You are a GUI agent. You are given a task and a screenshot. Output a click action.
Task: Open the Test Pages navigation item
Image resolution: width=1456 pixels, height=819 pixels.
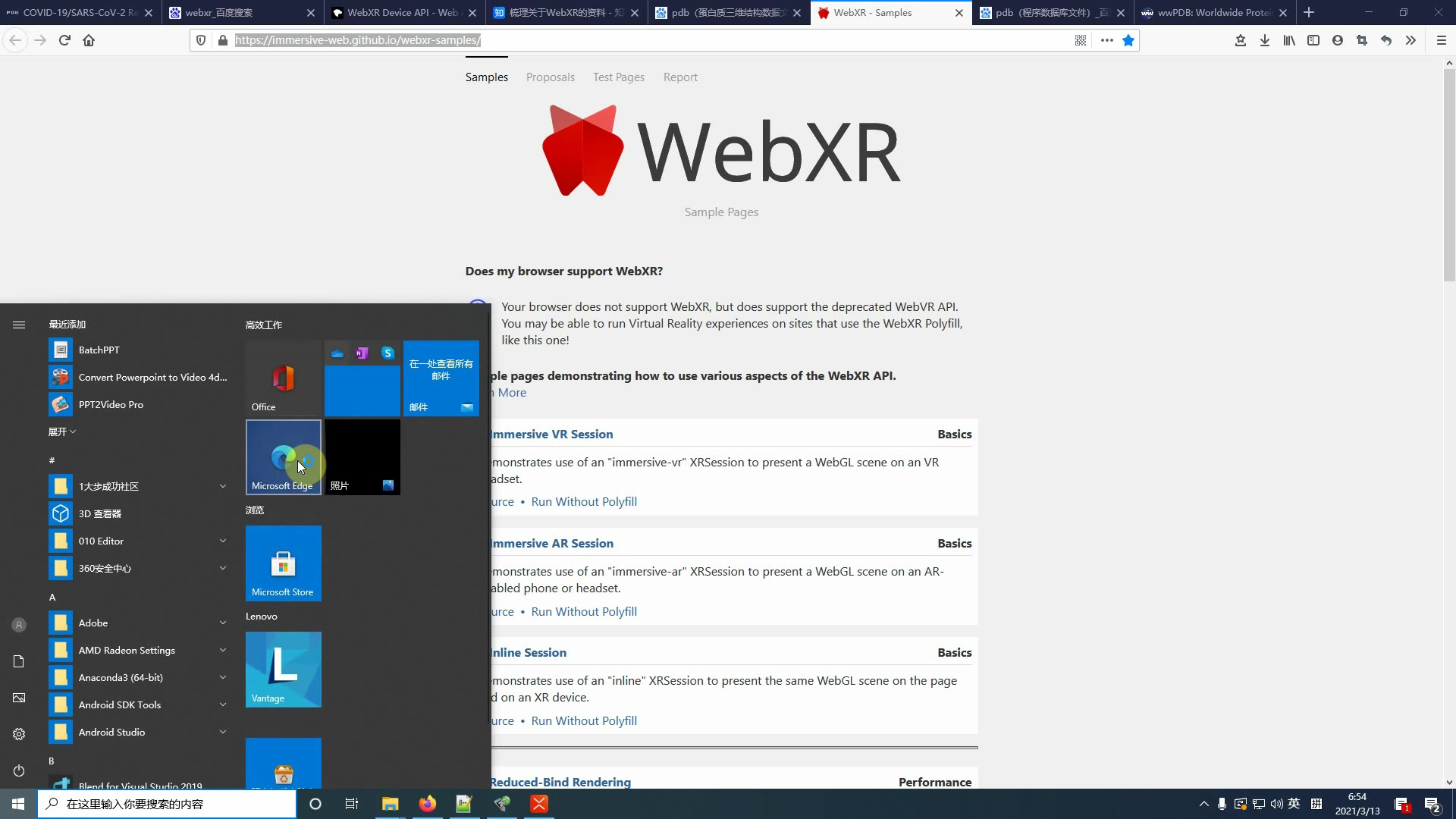(618, 77)
